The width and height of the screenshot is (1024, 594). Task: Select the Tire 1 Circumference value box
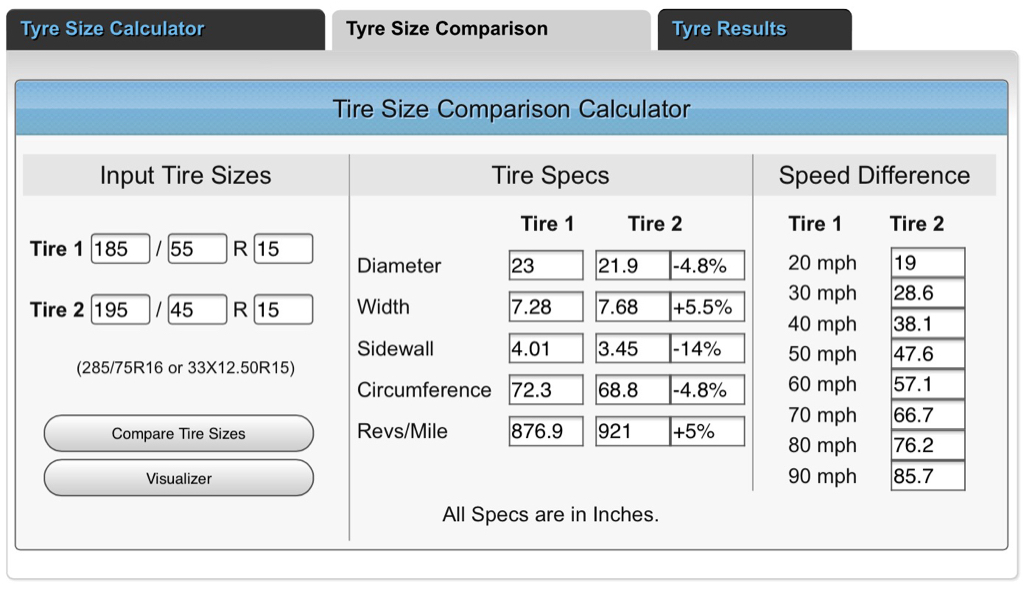point(545,390)
